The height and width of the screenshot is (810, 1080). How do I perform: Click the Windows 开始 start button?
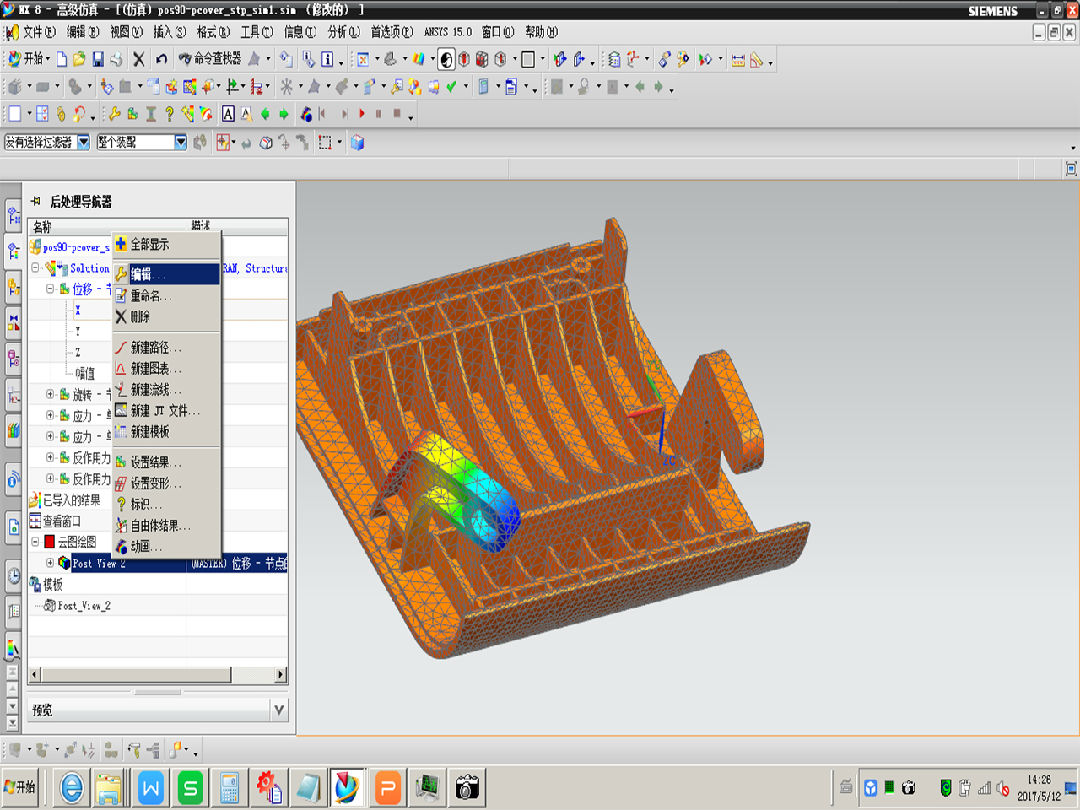point(20,787)
